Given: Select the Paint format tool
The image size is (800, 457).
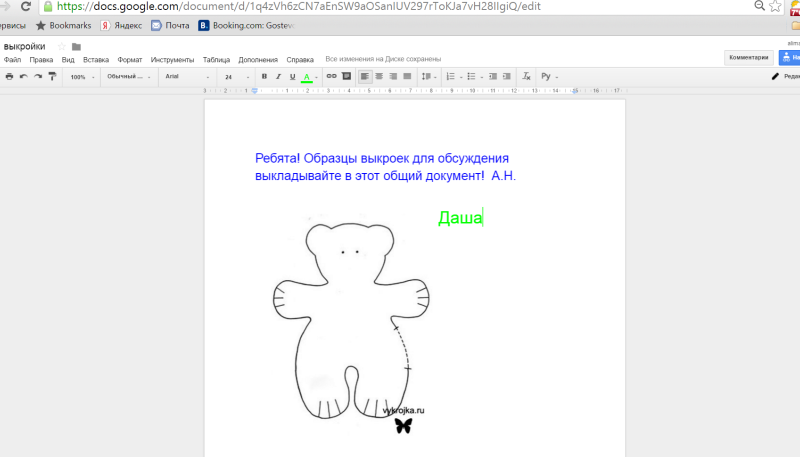Looking at the screenshot, I should tap(52, 76).
